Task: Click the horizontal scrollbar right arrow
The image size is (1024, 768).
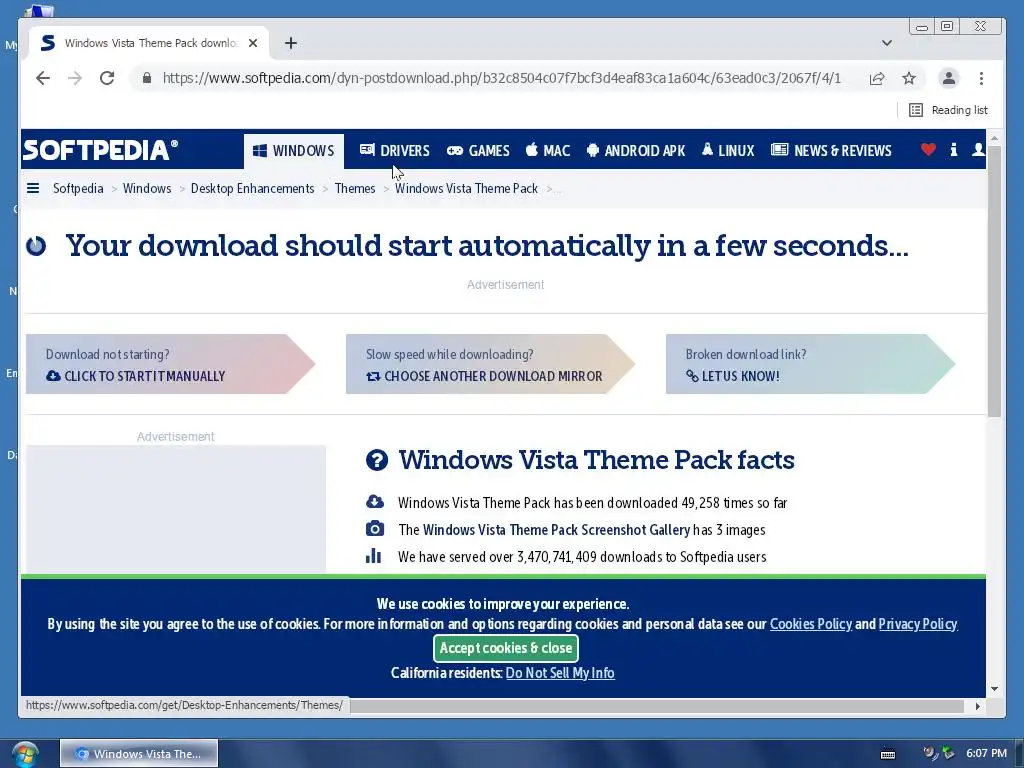Action: click(x=977, y=706)
